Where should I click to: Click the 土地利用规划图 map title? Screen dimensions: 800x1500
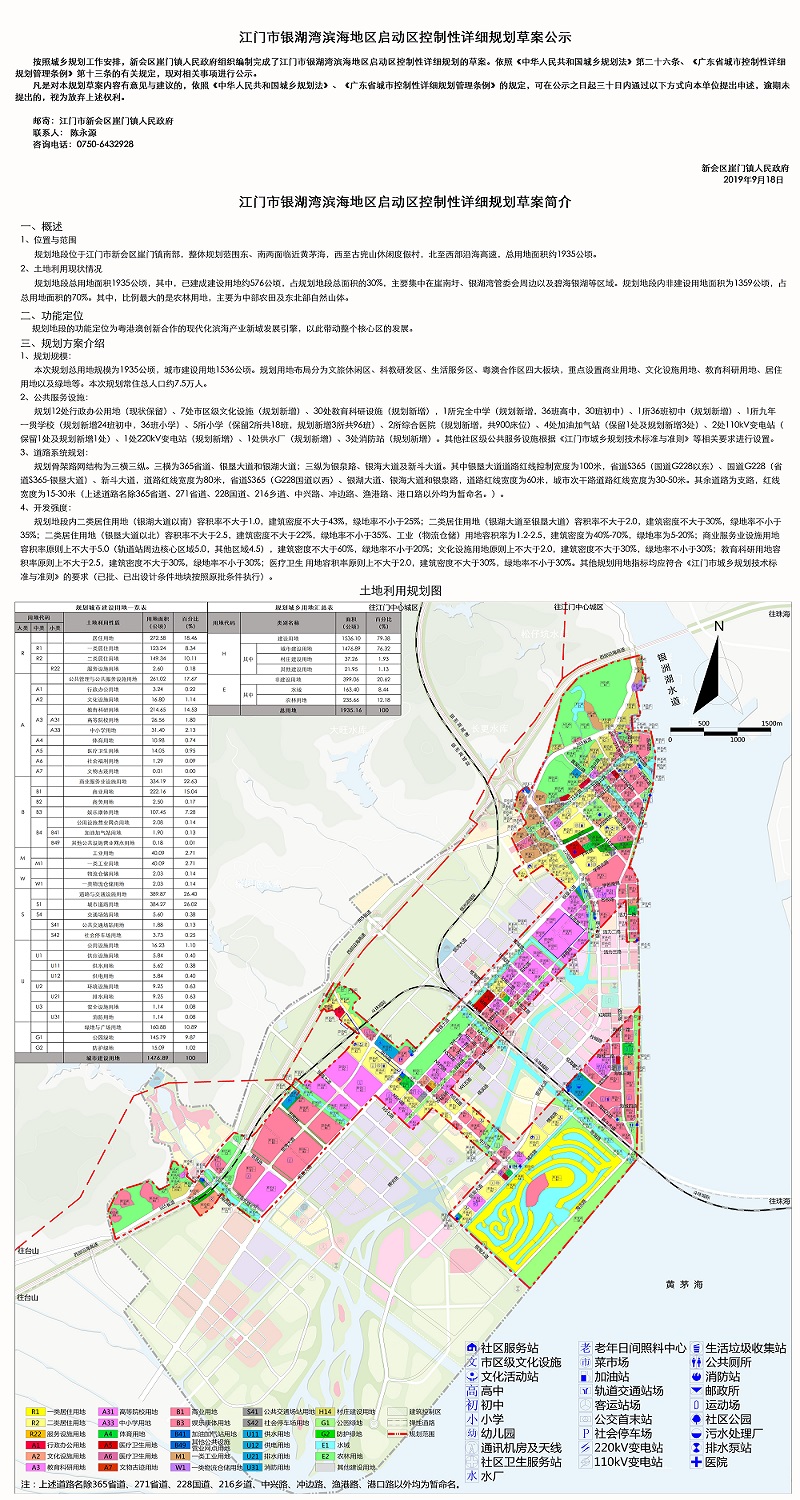point(399,591)
